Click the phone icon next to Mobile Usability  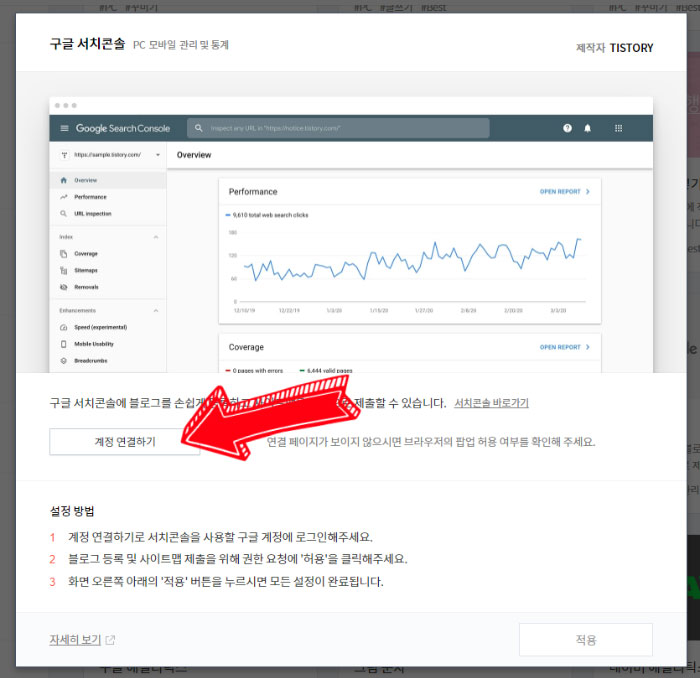[x=63, y=344]
